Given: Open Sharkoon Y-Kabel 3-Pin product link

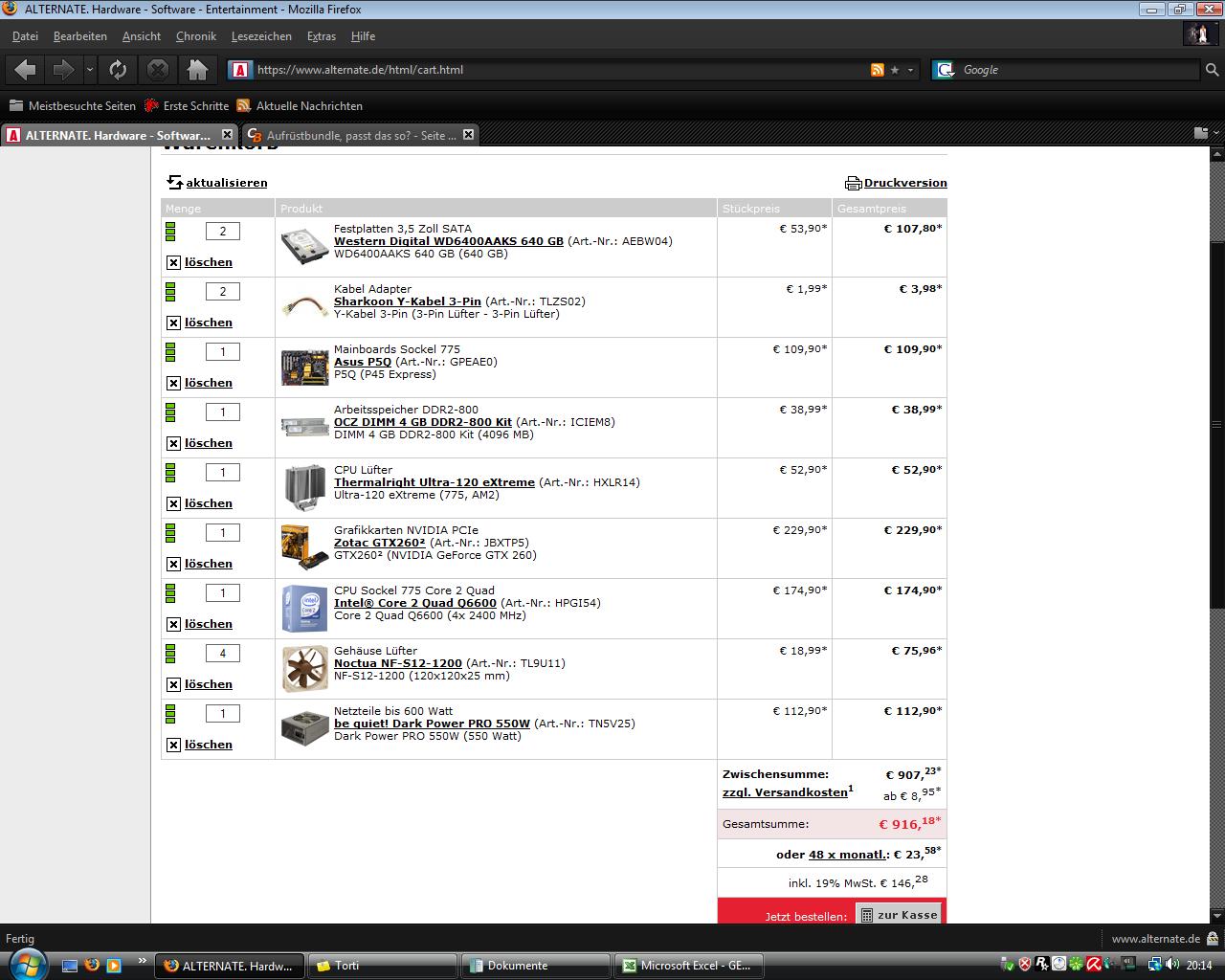Looking at the screenshot, I should [408, 301].
